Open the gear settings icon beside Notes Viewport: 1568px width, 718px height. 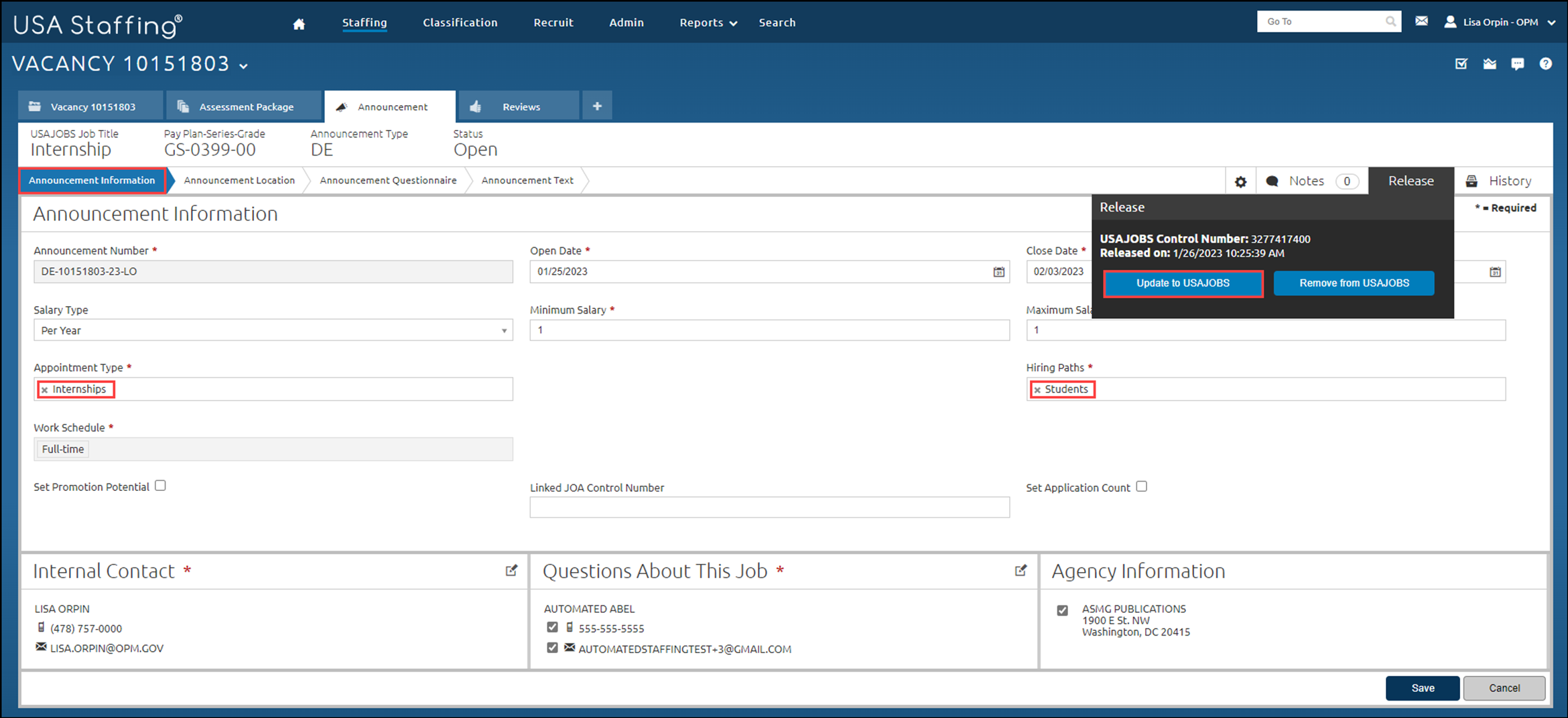(x=1240, y=182)
